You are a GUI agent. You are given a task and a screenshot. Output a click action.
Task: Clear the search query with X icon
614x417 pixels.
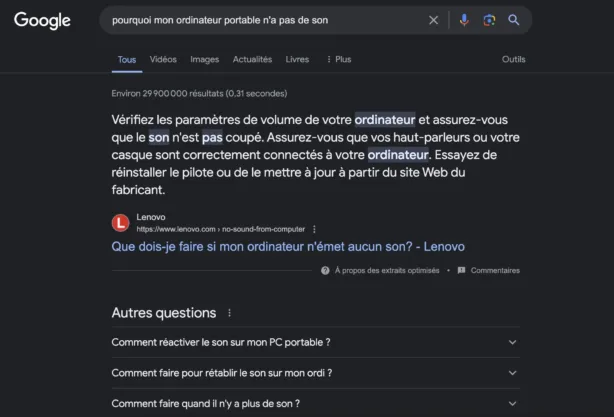click(x=433, y=20)
